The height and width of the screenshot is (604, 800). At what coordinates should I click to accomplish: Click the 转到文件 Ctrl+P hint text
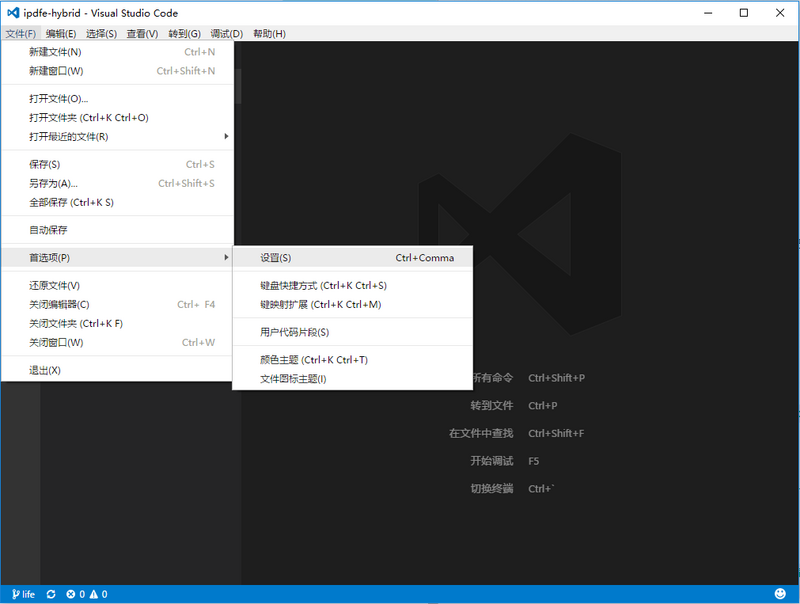[x=514, y=406]
